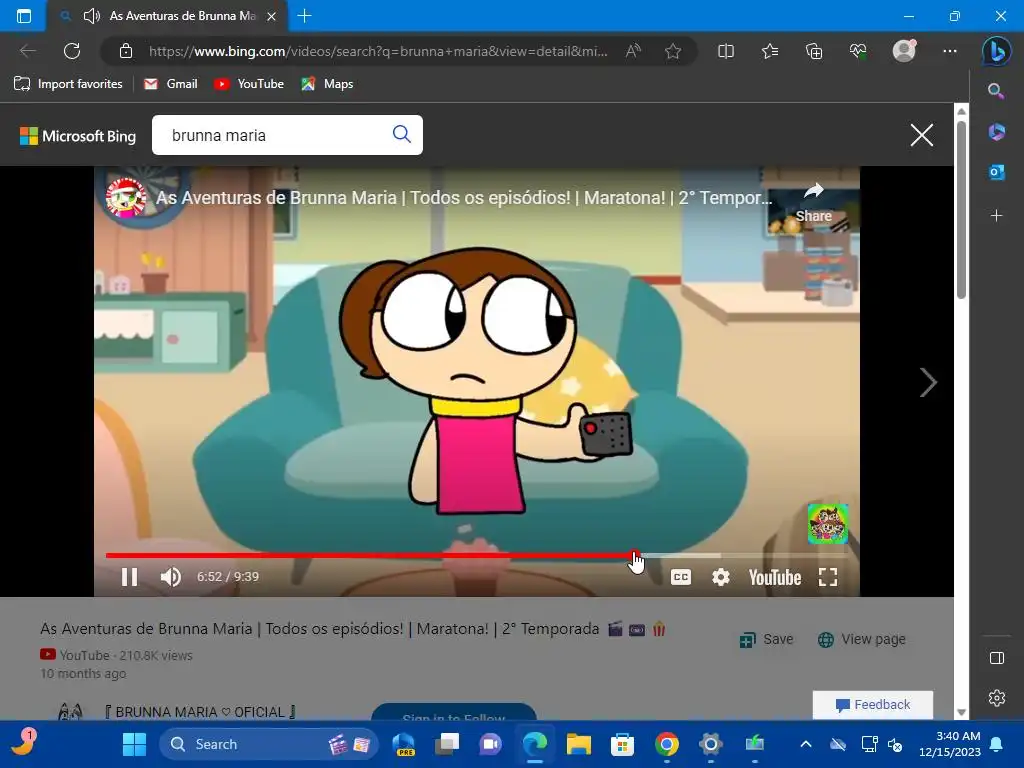Image resolution: width=1024 pixels, height=768 pixels.
Task: Click the video title in player
Action: click(464, 197)
